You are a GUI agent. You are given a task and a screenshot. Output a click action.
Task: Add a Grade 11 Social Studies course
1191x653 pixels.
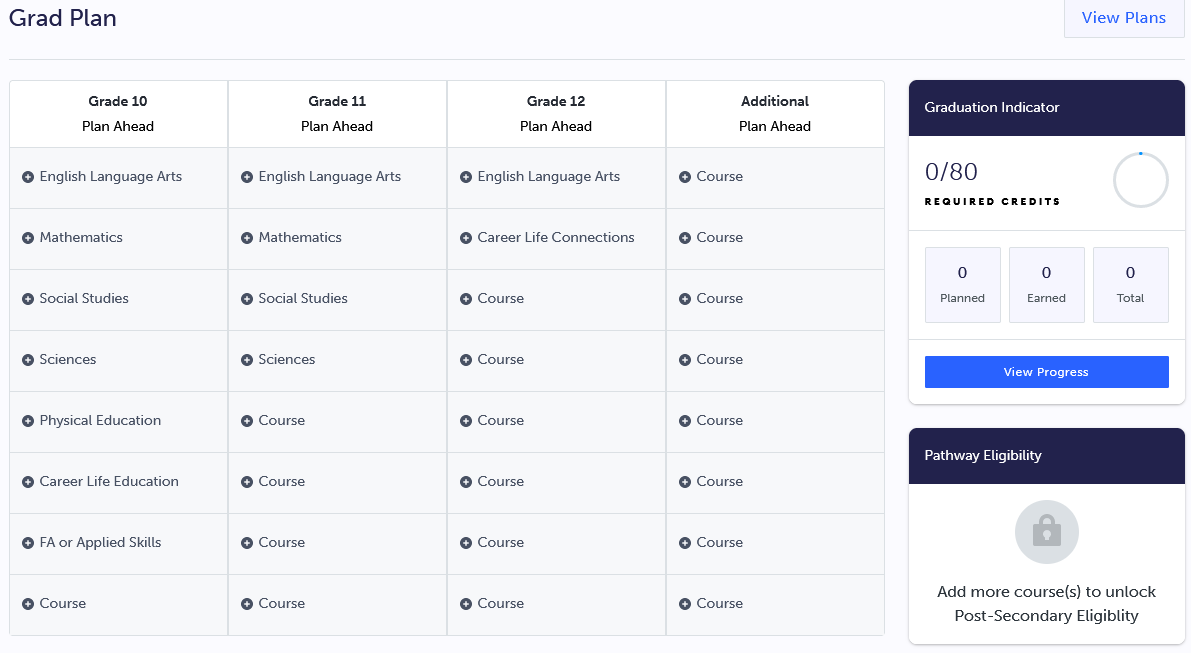coord(336,299)
